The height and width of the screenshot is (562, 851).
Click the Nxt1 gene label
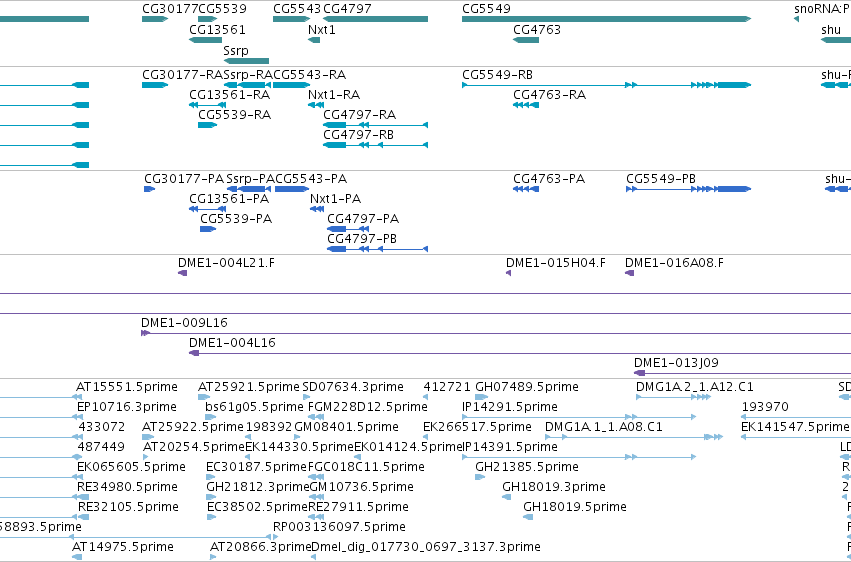tap(322, 29)
